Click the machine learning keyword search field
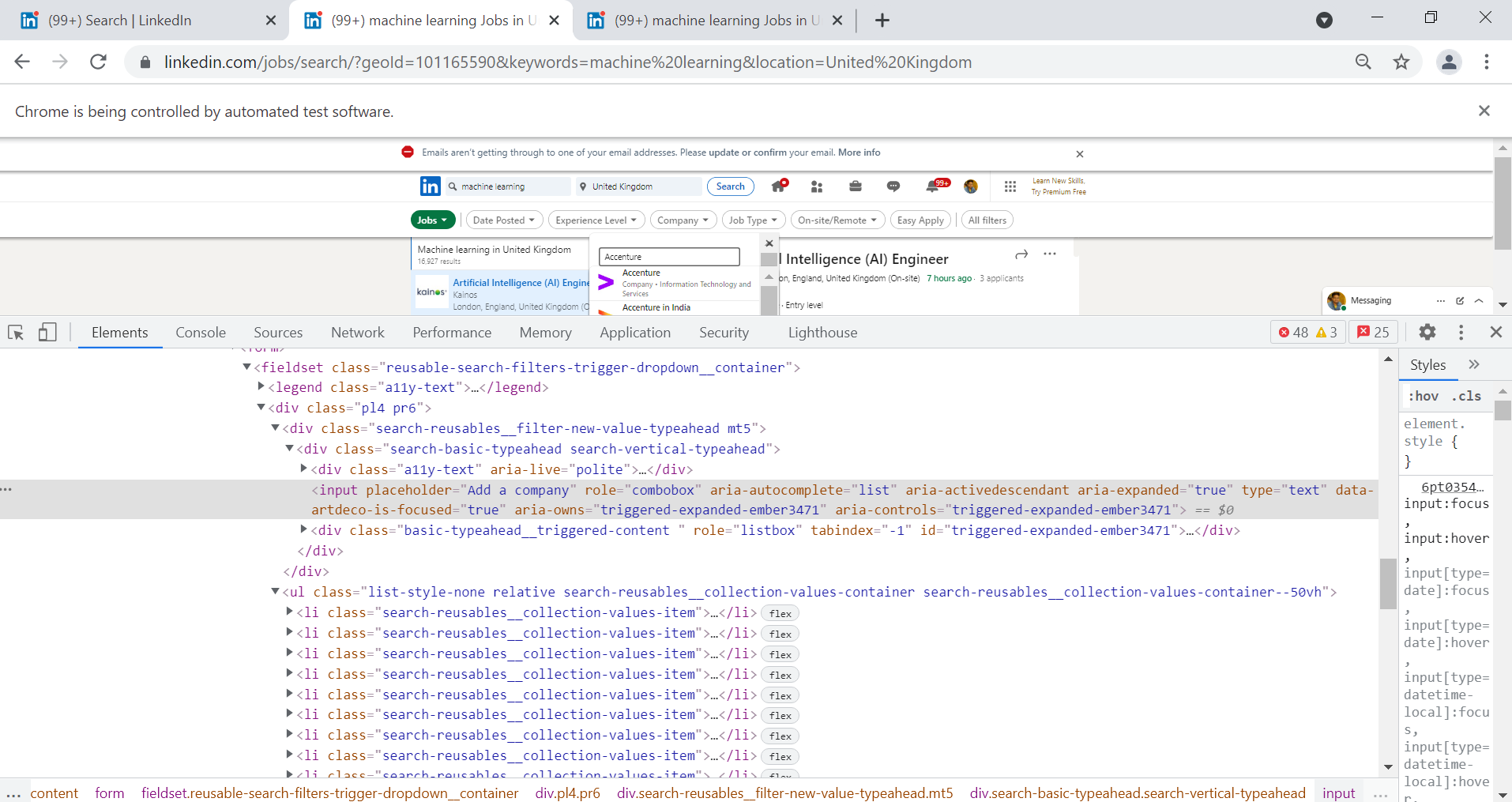 pyautogui.click(x=508, y=186)
